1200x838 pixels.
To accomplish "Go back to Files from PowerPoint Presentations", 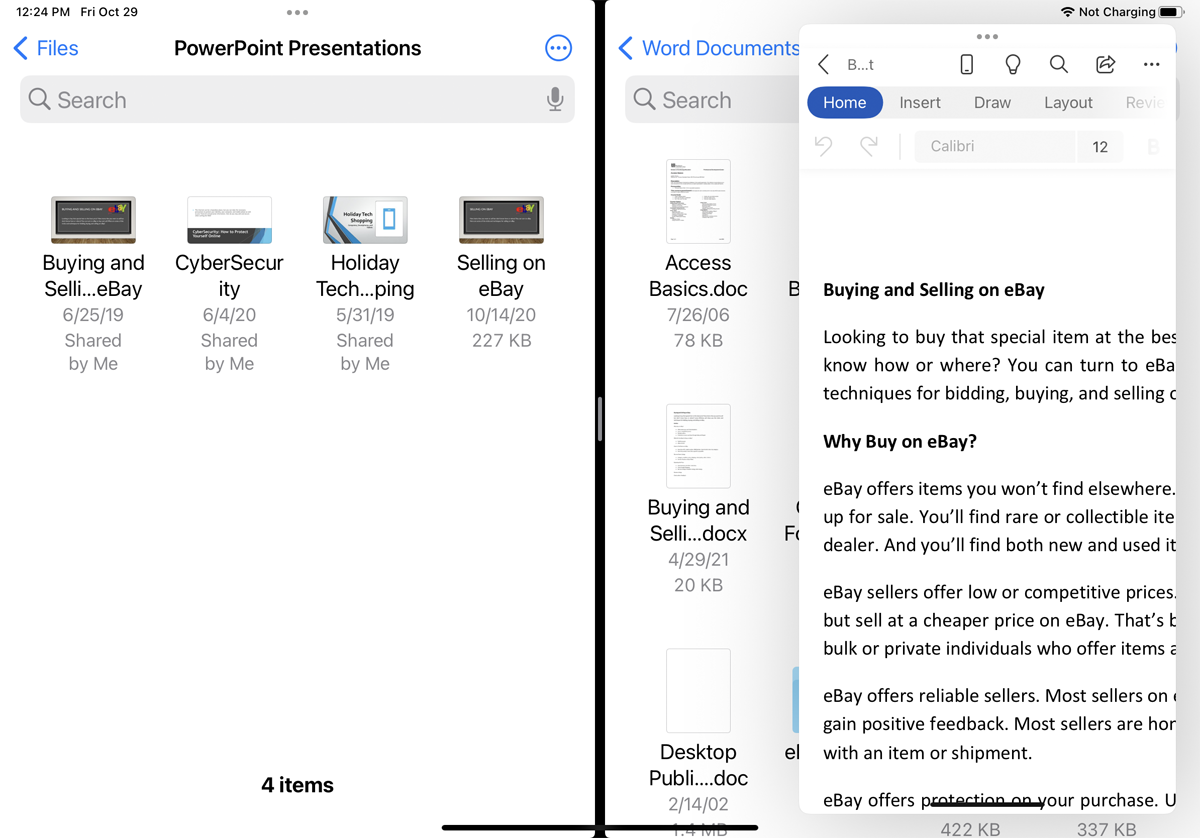I will (x=46, y=48).
